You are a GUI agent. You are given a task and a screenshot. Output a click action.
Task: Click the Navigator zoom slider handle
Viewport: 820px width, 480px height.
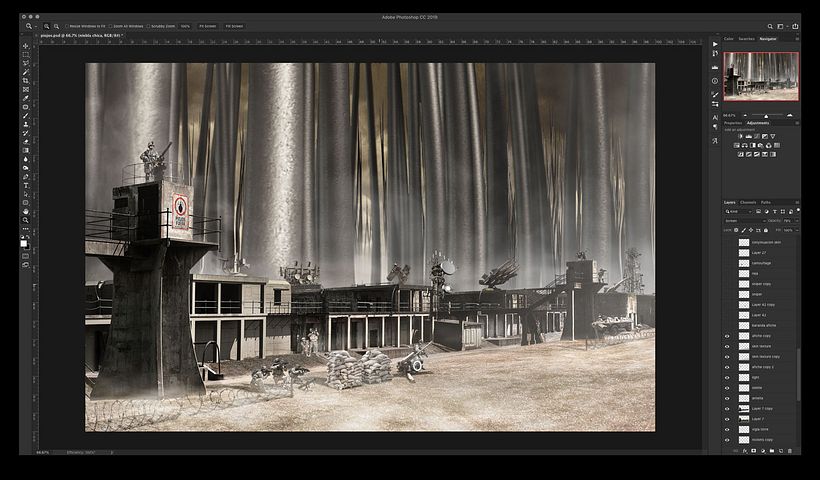pos(766,116)
